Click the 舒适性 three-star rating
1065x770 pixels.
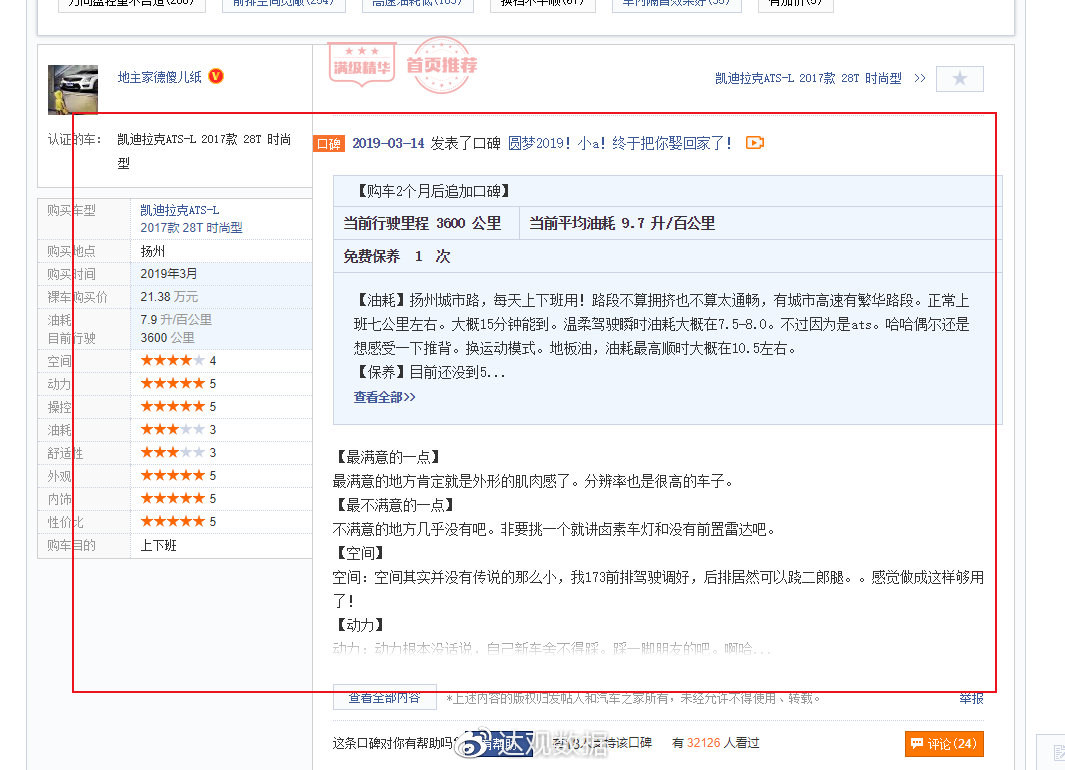[x=172, y=453]
